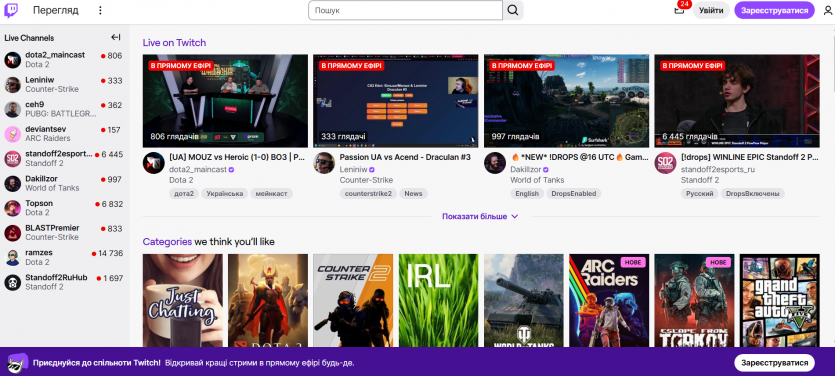Click the Live on Twitch heading link
The height and width of the screenshot is (376, 835).
coord(174,43)
